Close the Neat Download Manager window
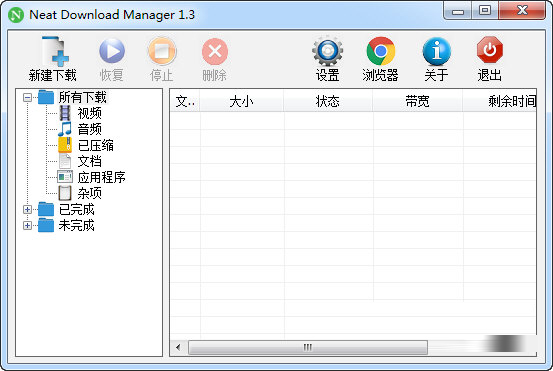This screenshot has width=553, height=371. click(x=522, y=11)
